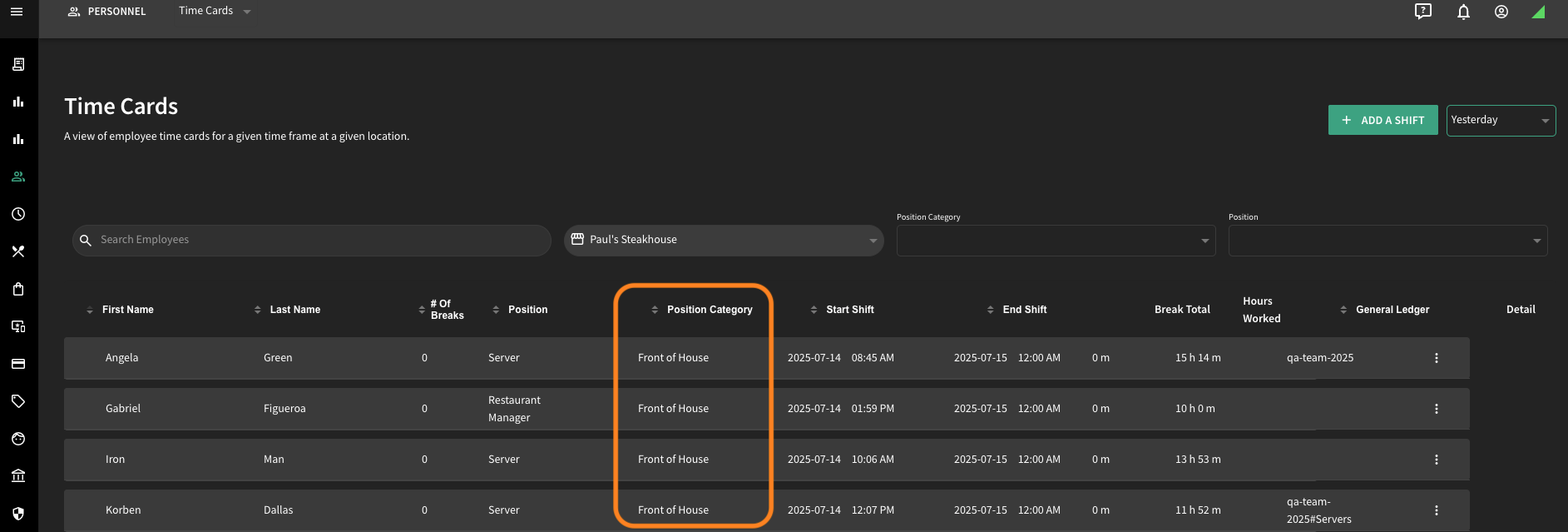
Task: Click the shopping bag sidebar icon
Action: [x=18, y=289]
